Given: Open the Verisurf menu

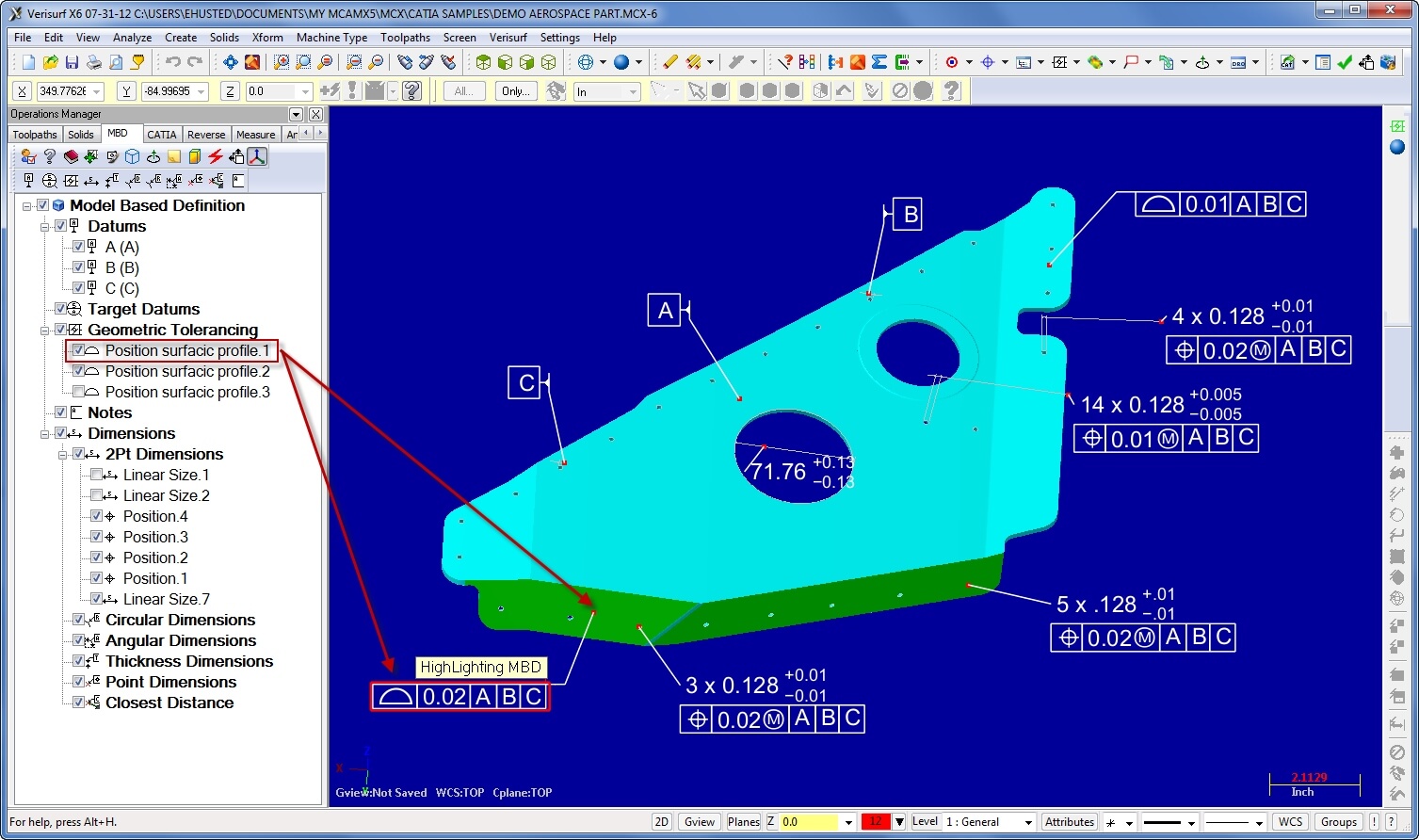Looking at the screenshot, I should [x=508, y=38].
